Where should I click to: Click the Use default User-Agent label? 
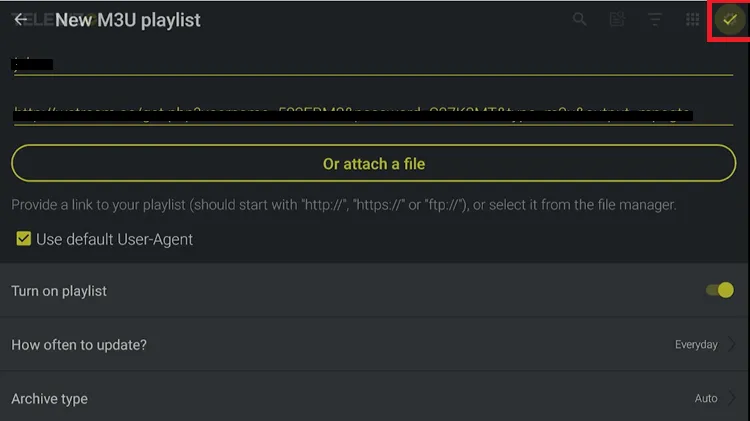(x=115, y=239)
